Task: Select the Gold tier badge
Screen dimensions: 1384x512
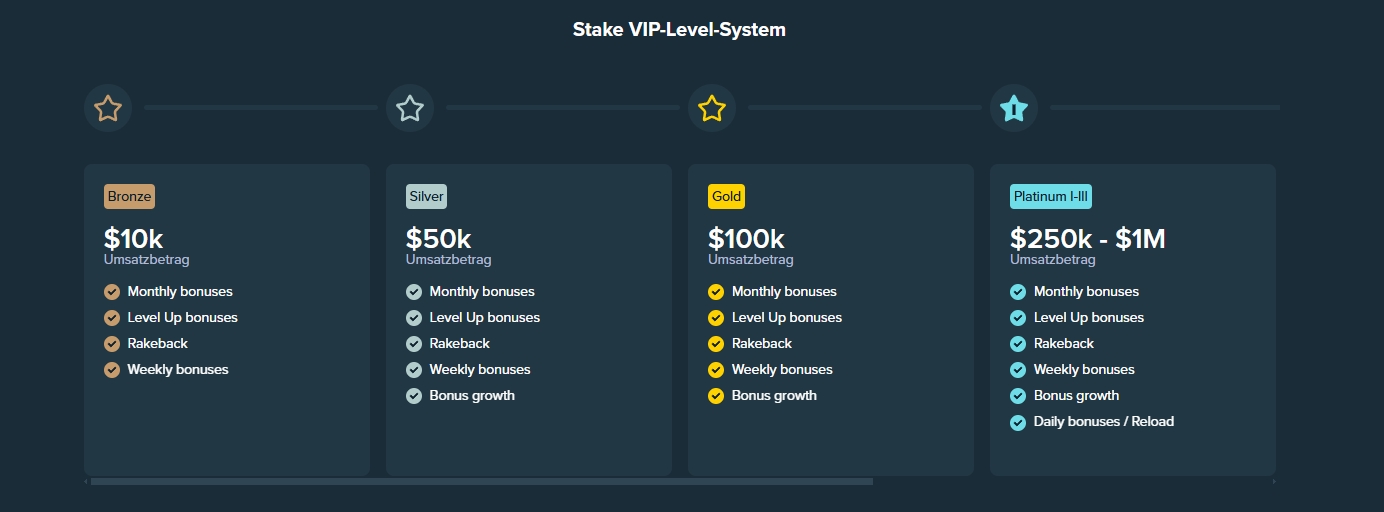Action: click(x=726, y=196)
